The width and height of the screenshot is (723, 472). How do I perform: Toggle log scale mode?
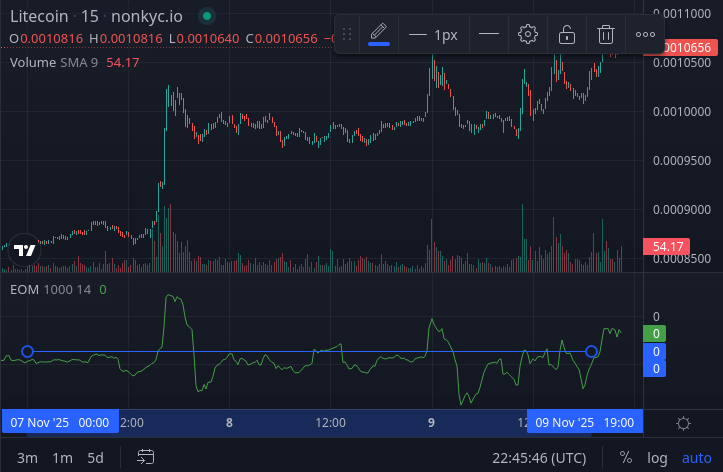click(657, 457)
